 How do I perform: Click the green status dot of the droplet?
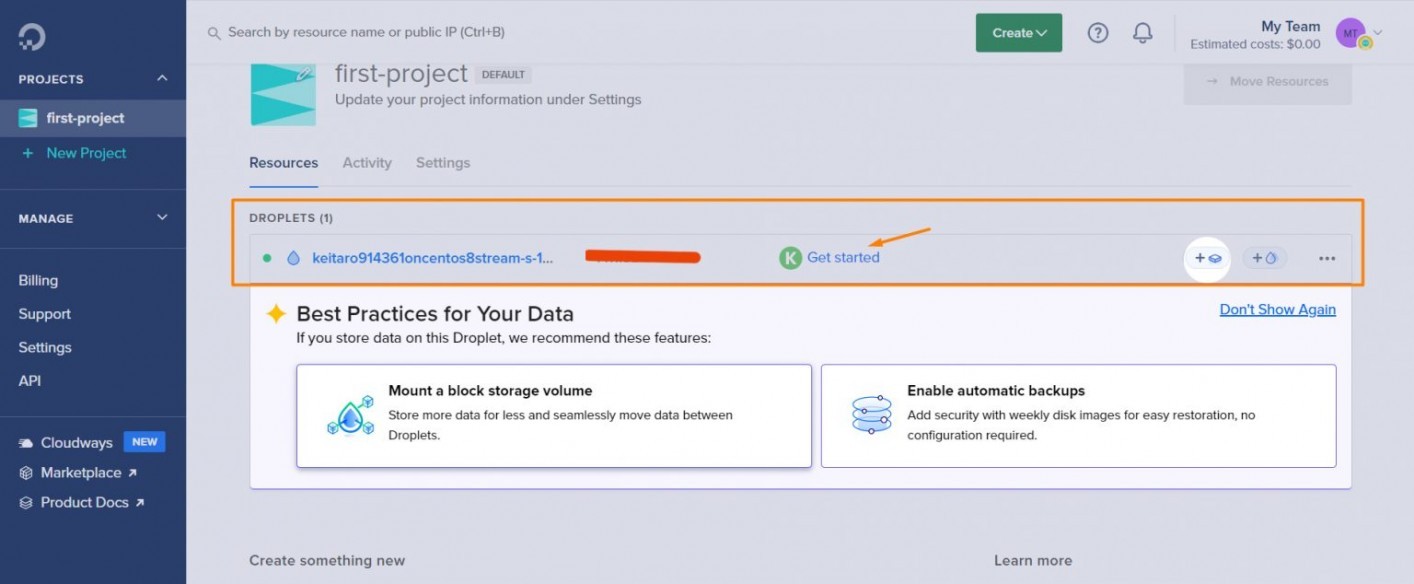pyautogui.click(x=267, y=258)
